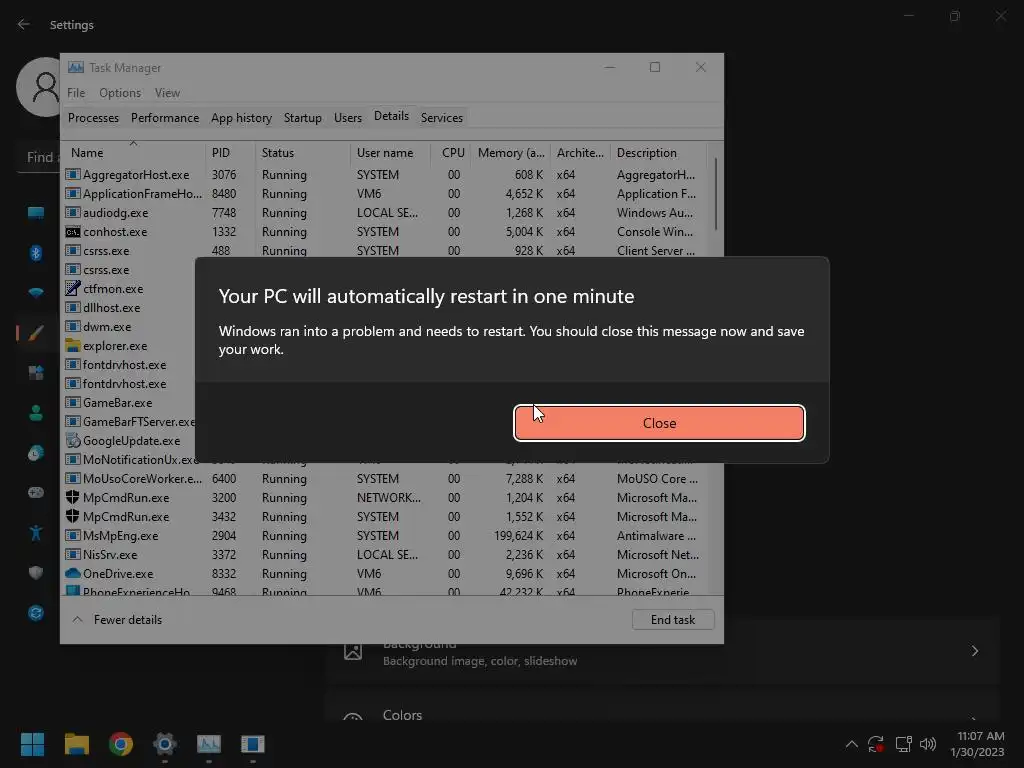
Task: Select the MoUsoCoreWorker.exe row icon
Action: coord(72,478)
